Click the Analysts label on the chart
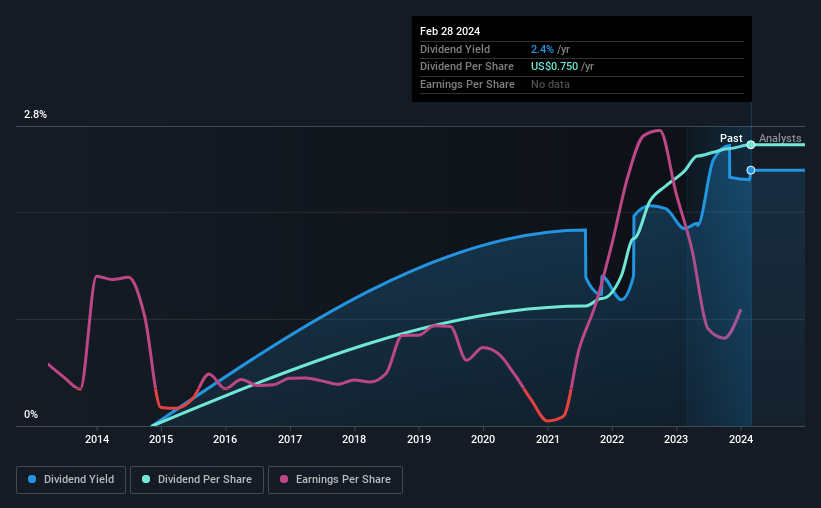Screen dimensions: 821x508 coord(780,138)
